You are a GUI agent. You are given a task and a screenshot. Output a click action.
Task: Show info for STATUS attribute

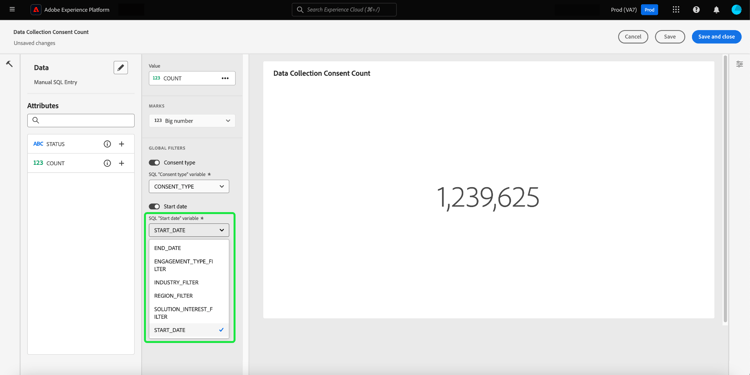tap(107, 144)
